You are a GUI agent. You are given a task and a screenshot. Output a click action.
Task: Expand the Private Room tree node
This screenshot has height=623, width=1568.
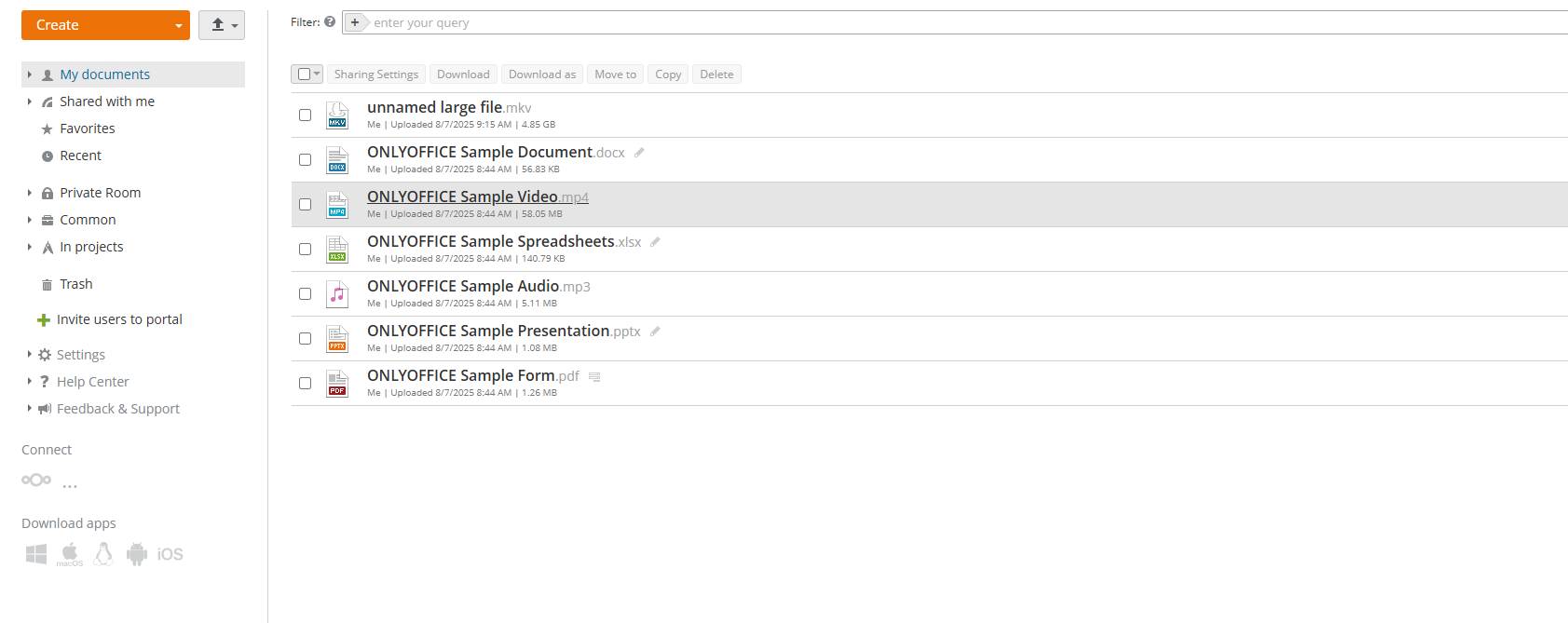tap(30, 193)
